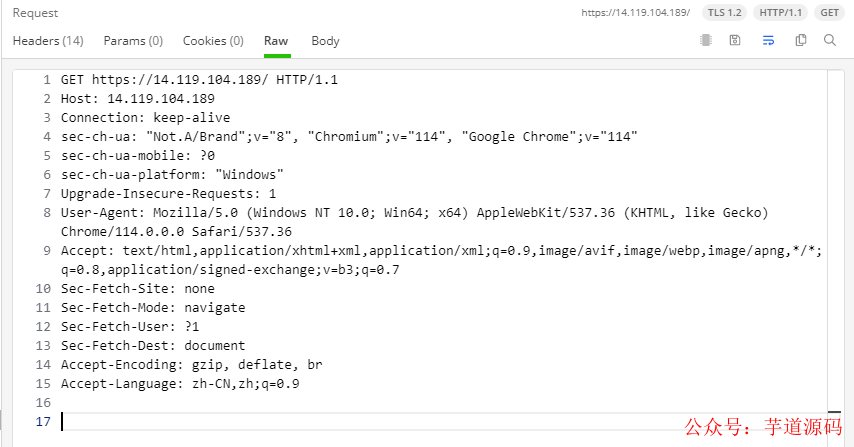Open the Headers (14) tab
This screenshot has height=447, width=854.
pyautogui.click(x=48, y=41)
